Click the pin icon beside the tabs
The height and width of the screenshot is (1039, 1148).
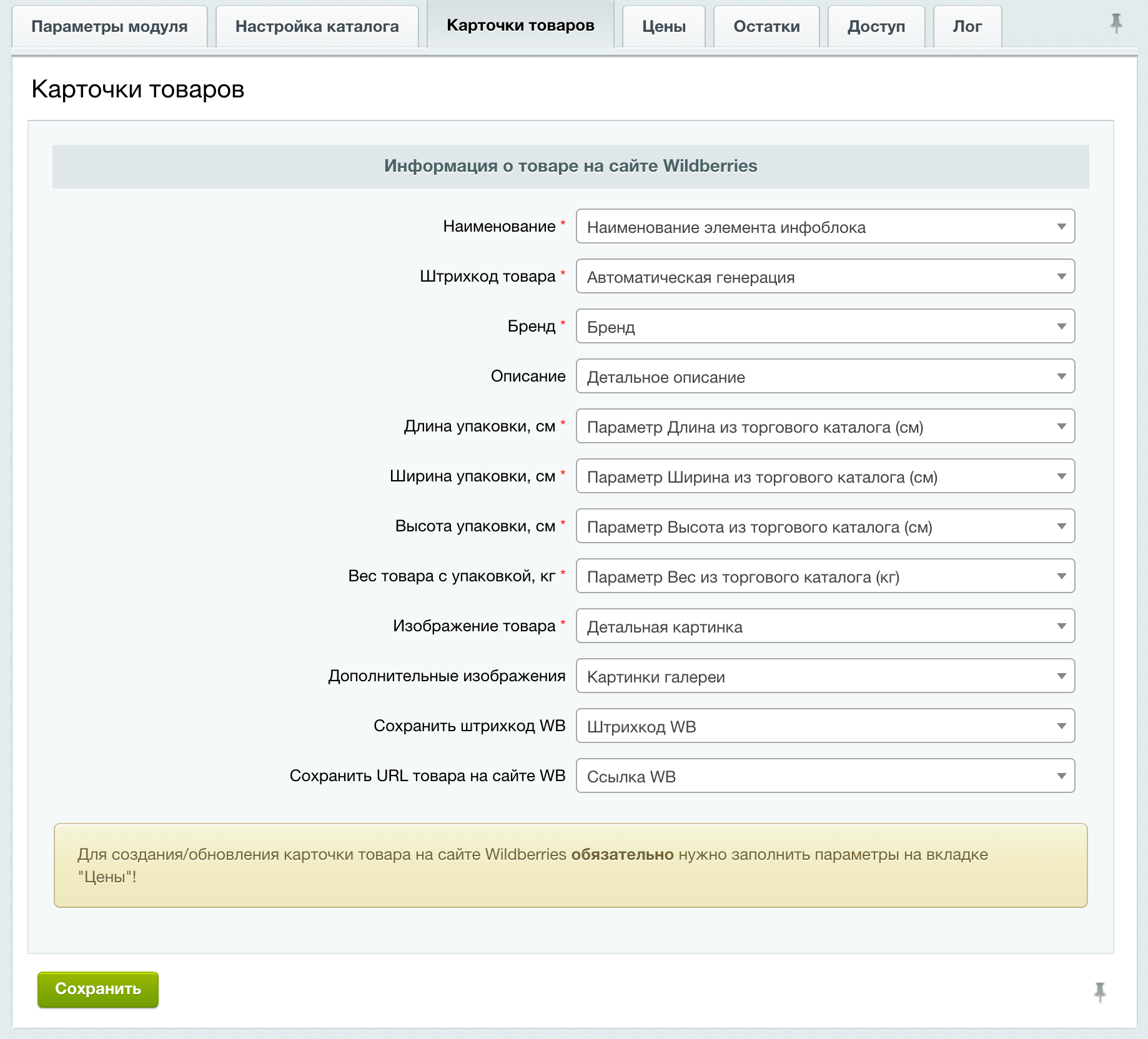tap(1116, 24)
